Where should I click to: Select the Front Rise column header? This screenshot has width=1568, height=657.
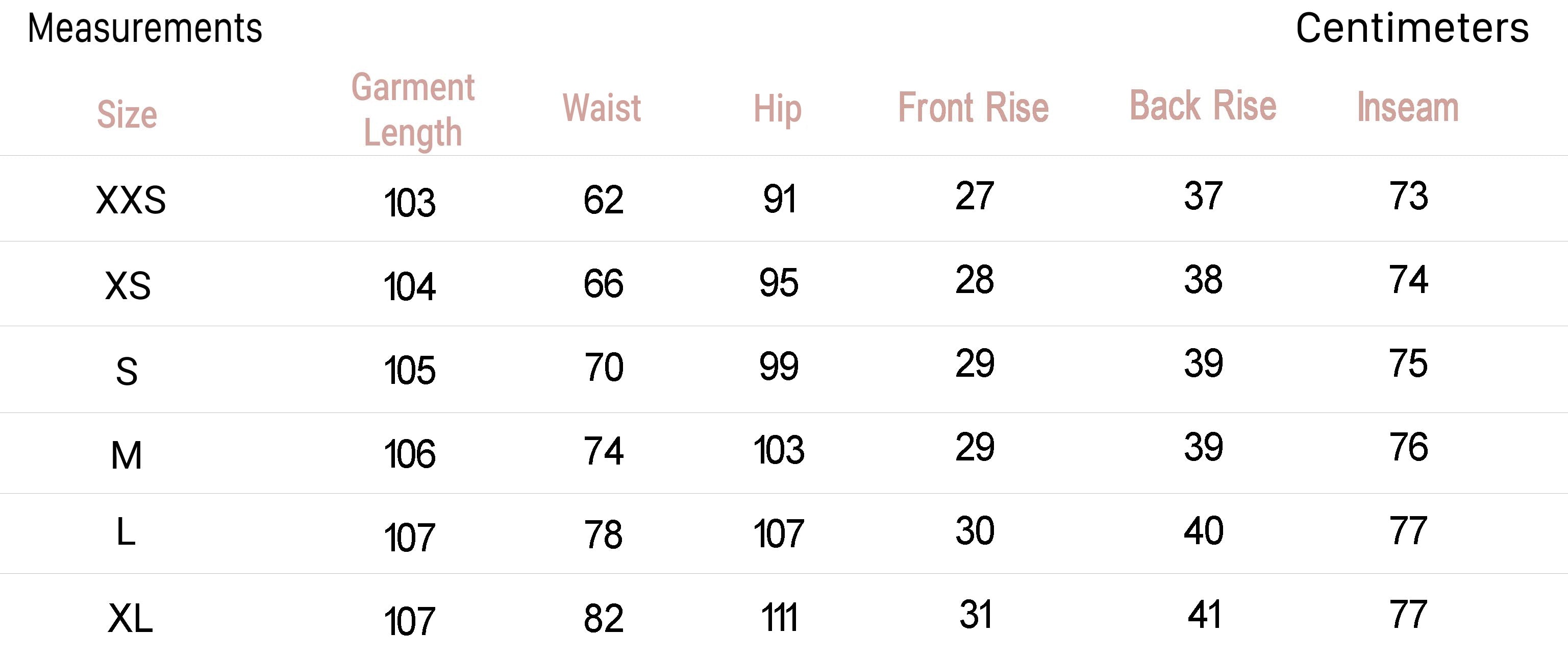(x=974, y=108)
